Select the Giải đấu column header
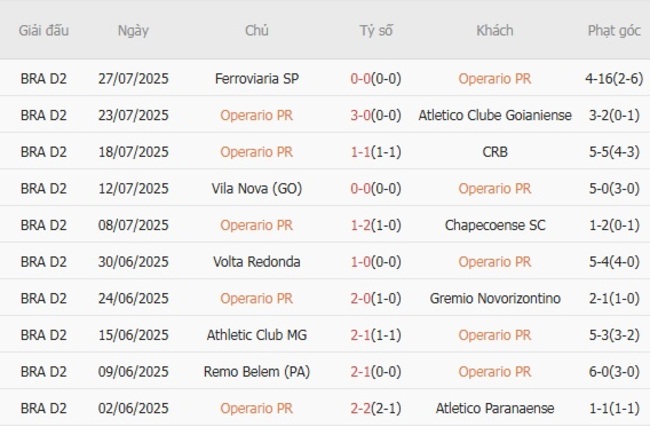This screenshot has height=427, width=650. coord(44,30)
